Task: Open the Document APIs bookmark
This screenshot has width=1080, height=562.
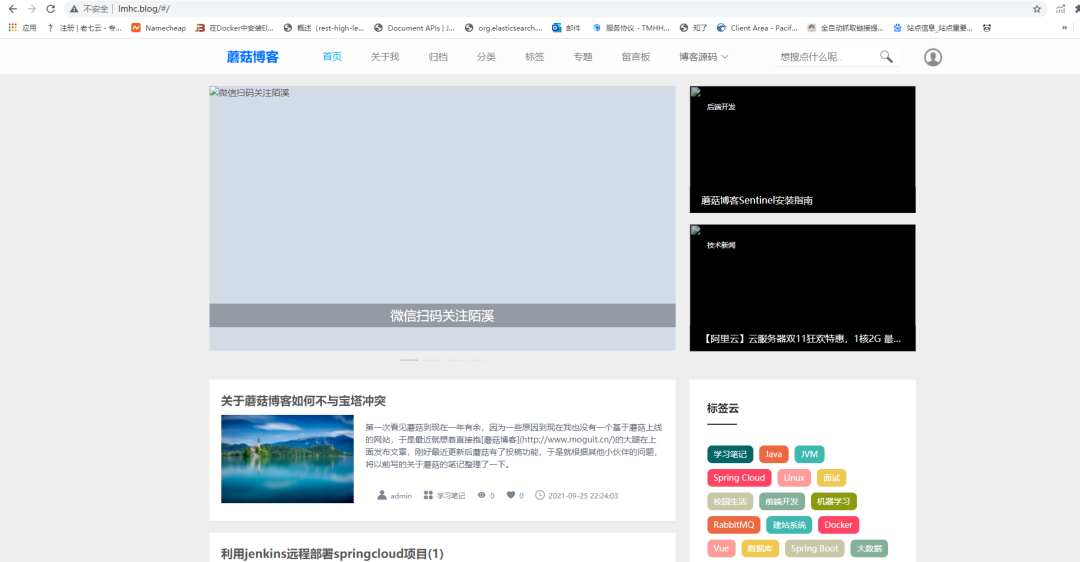Action: tap(414, 28)
